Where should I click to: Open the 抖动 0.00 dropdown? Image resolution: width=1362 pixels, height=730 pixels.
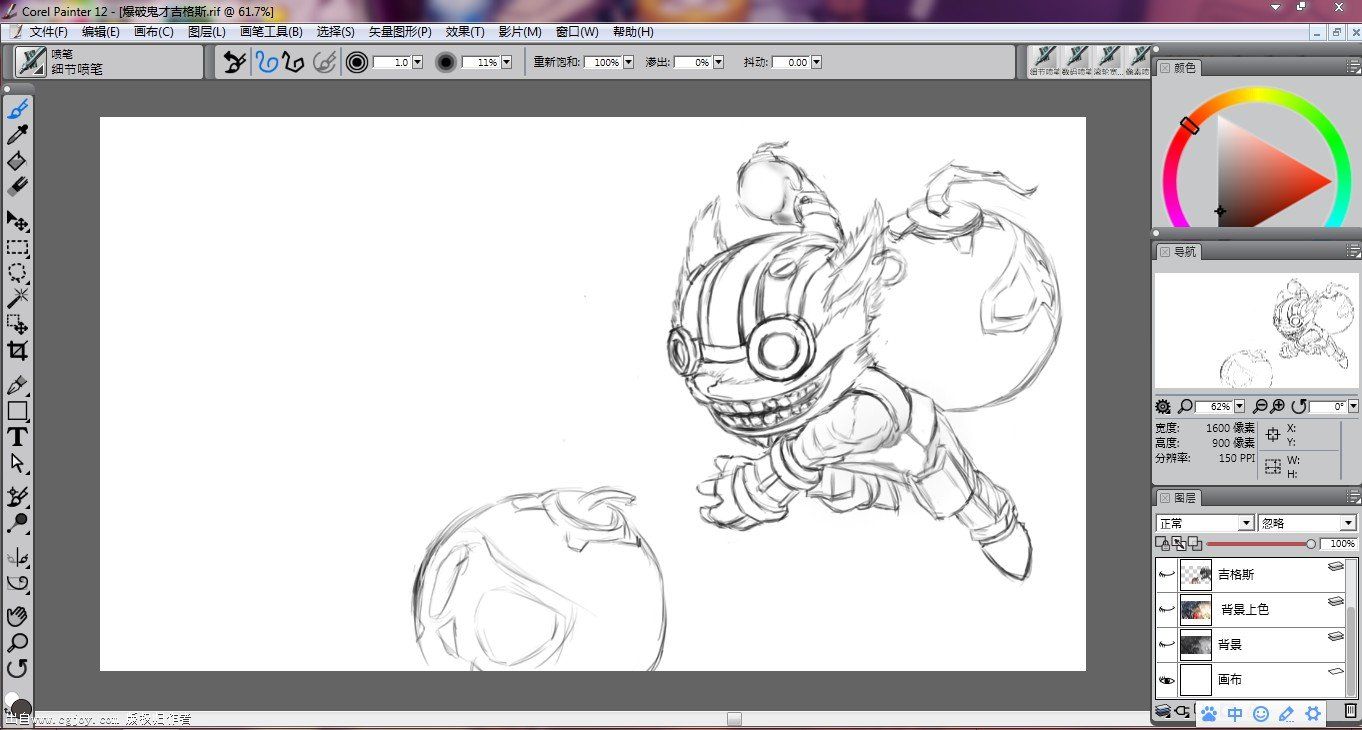click(x=816, y=62)
